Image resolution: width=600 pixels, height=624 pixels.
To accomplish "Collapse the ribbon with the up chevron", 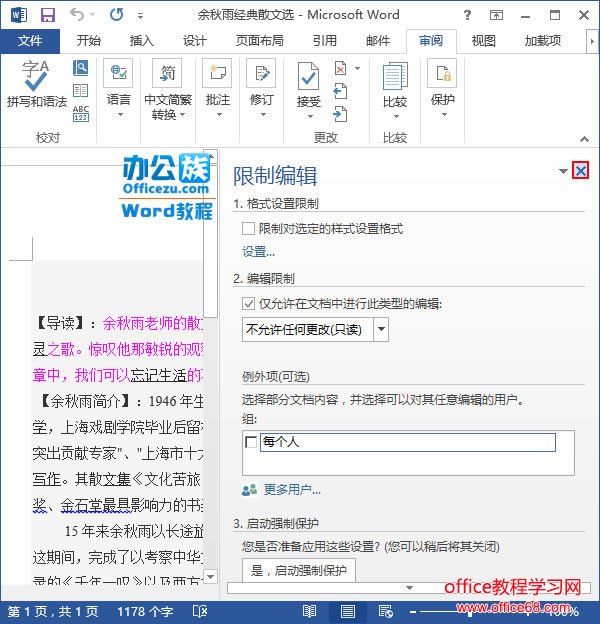I will [584, 138].
